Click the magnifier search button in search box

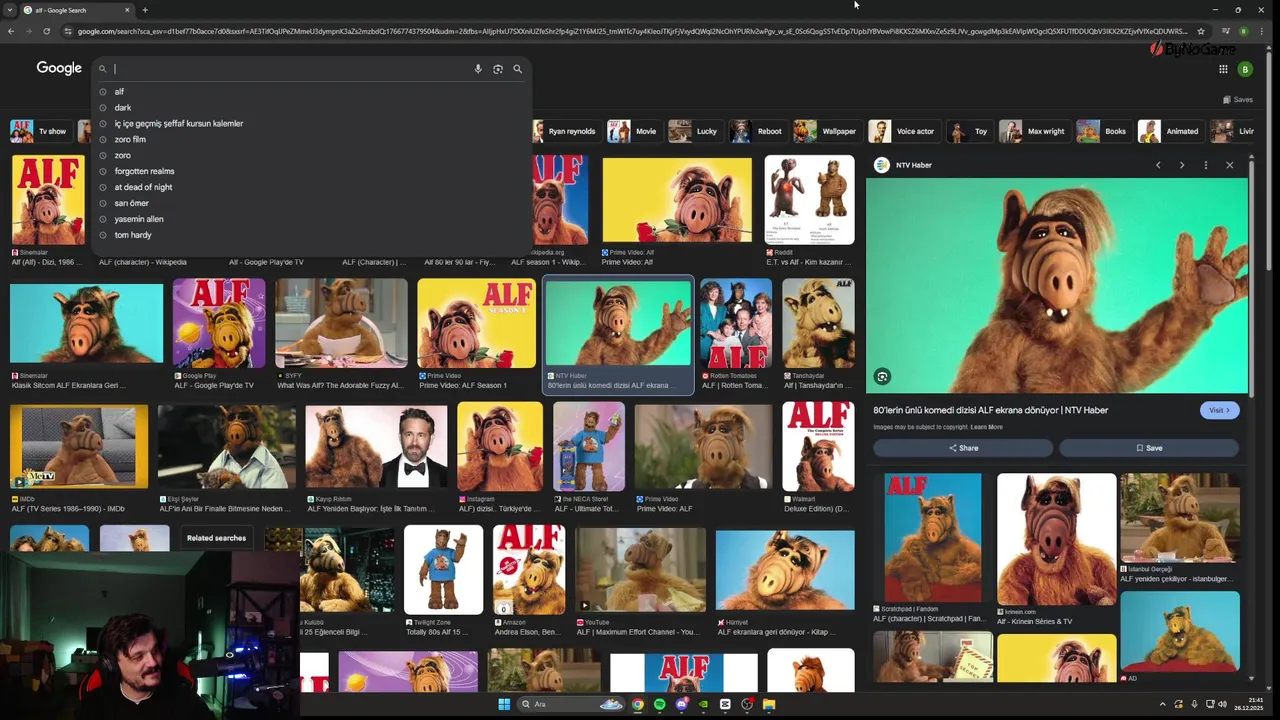tap(518, 69)
